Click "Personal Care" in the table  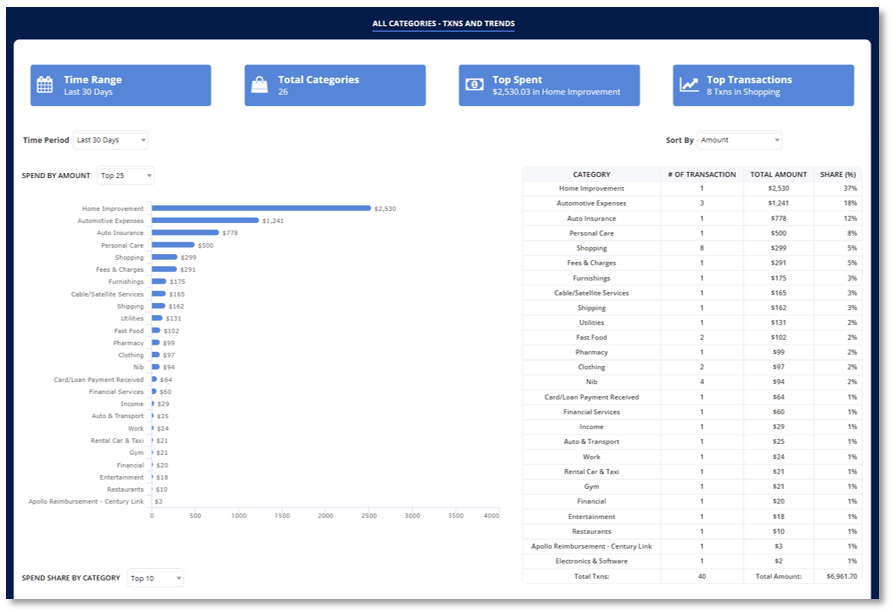tap(591, 233)
